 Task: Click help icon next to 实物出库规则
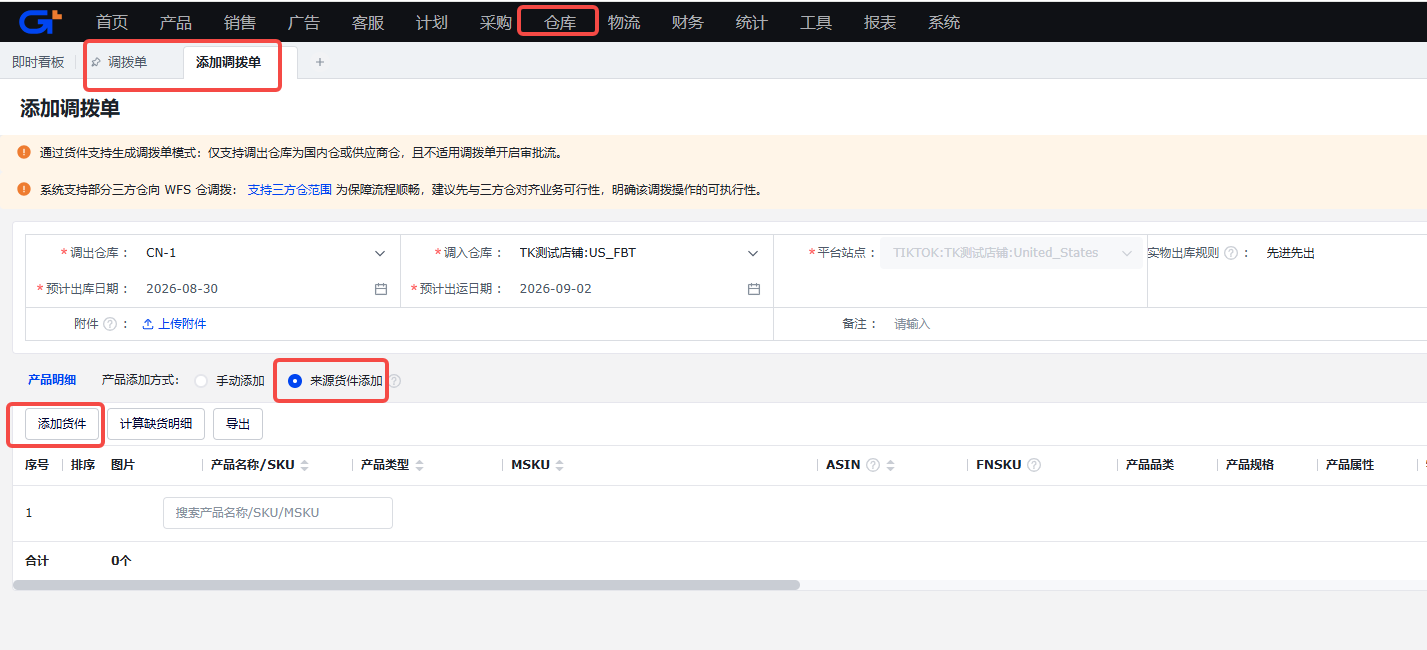[1231, 253]
